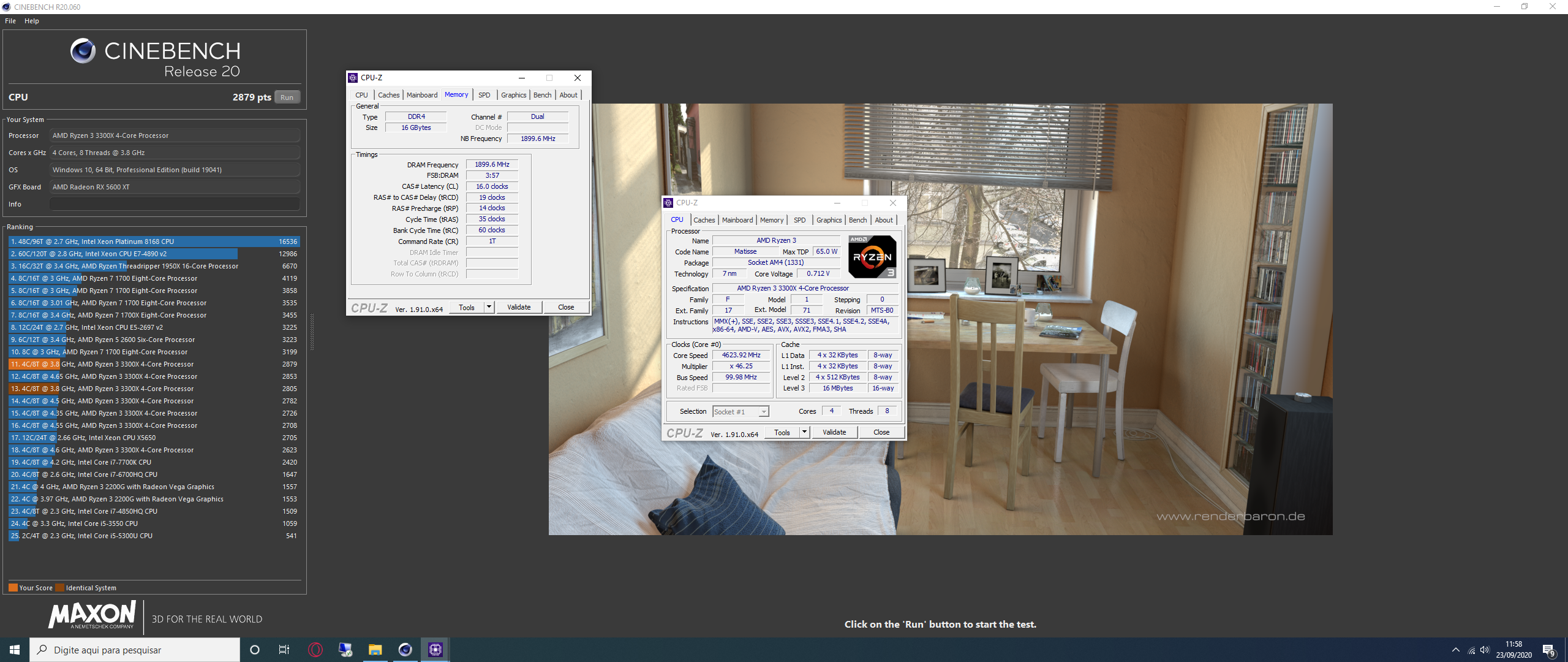Click CPU-Z processor window title bar icon

coord(668,203)
